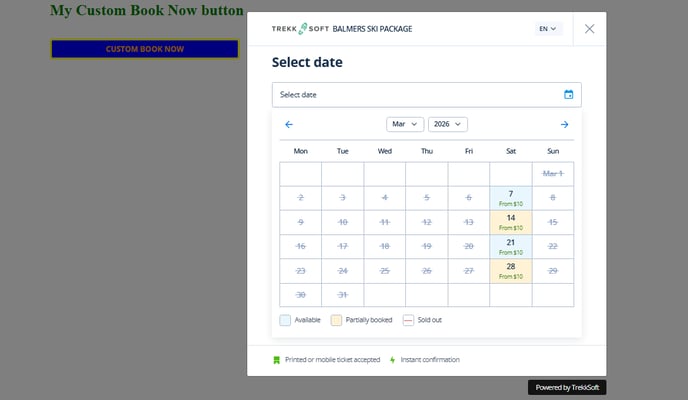Screen dimensions: 688x400
Task: Click the instant confirmation lightning icon
Action: pyautogui.click(x=393, y=359)
